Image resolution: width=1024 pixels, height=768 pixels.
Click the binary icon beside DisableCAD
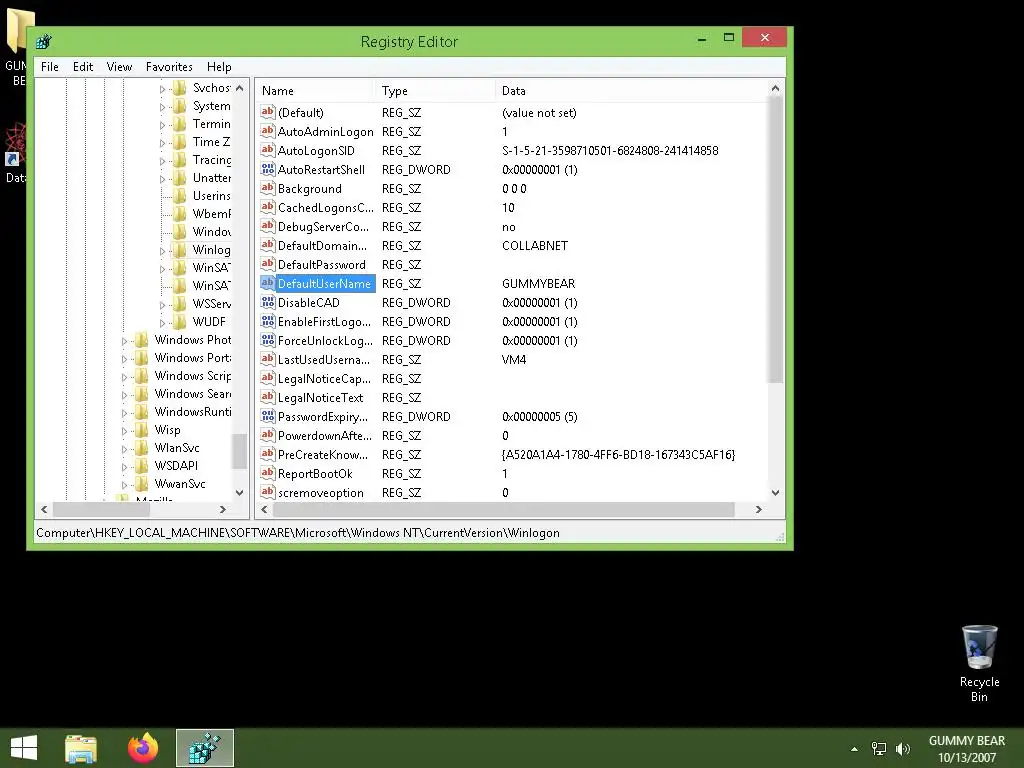267,302
